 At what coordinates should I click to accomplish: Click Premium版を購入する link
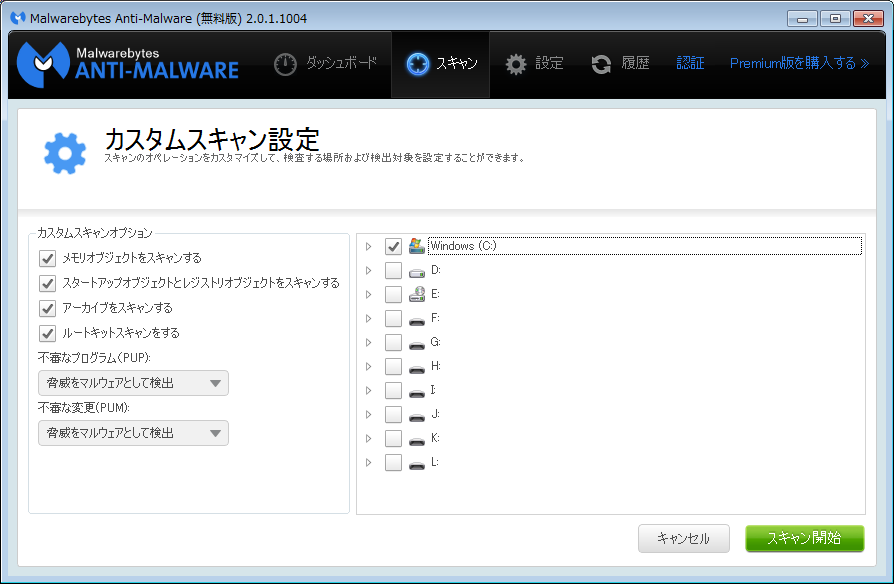click(799, 63)
